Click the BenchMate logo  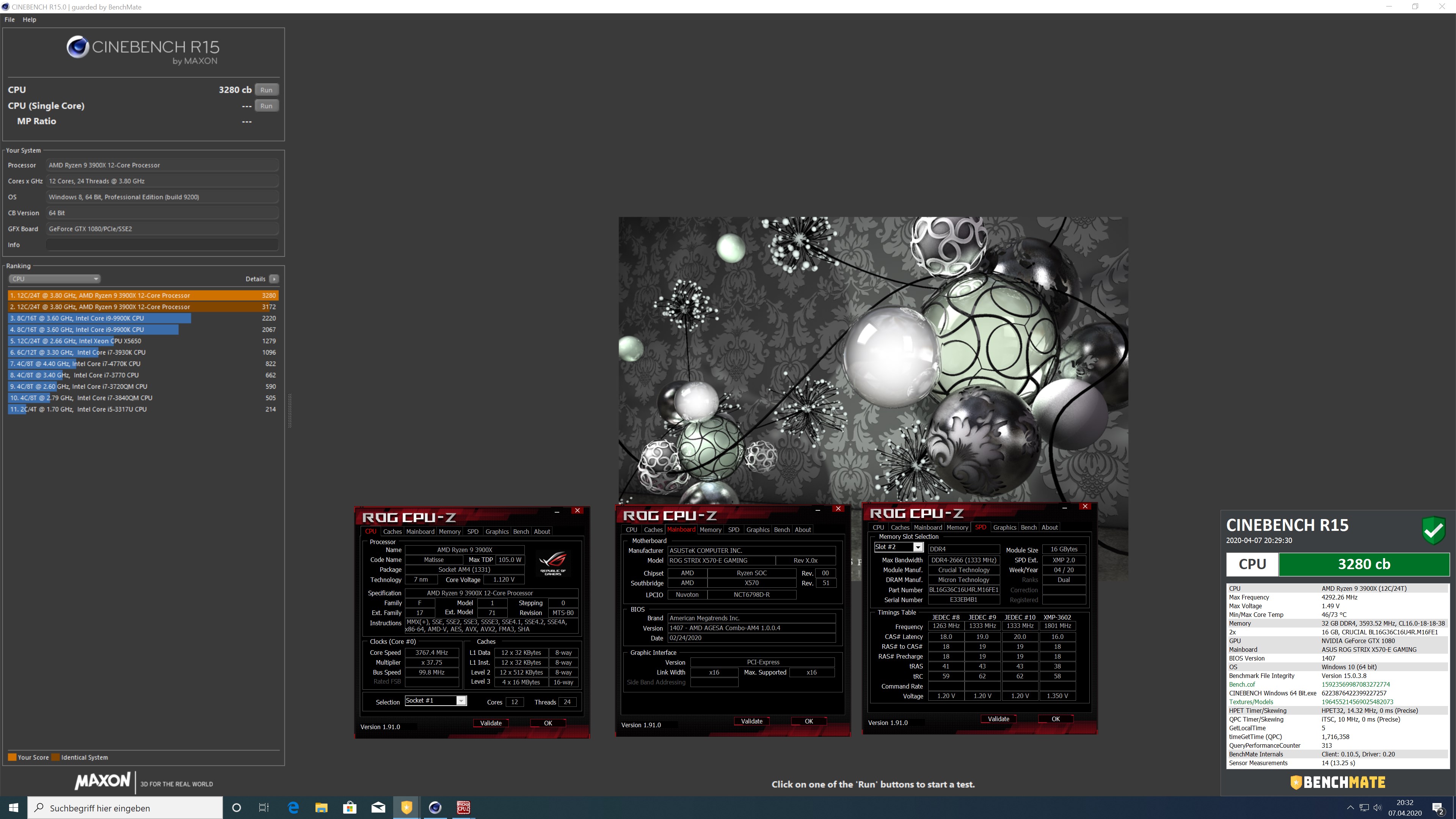pos(1338,782)
